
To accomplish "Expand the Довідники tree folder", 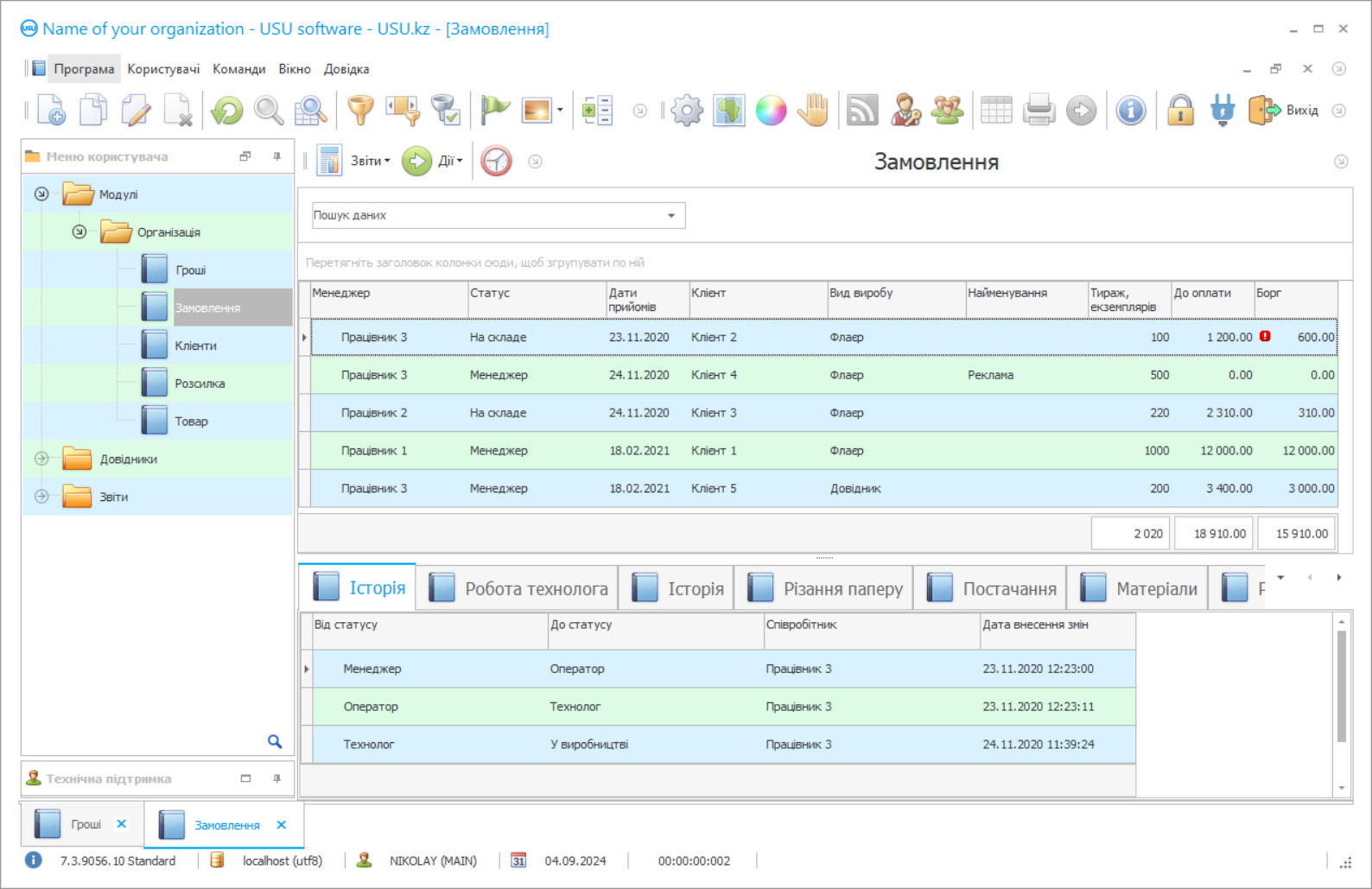I will 41,459.
